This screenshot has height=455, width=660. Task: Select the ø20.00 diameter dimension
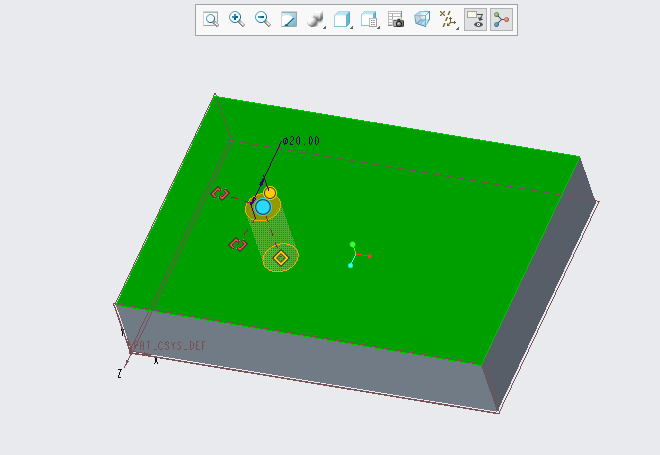(x=301, y=141)
